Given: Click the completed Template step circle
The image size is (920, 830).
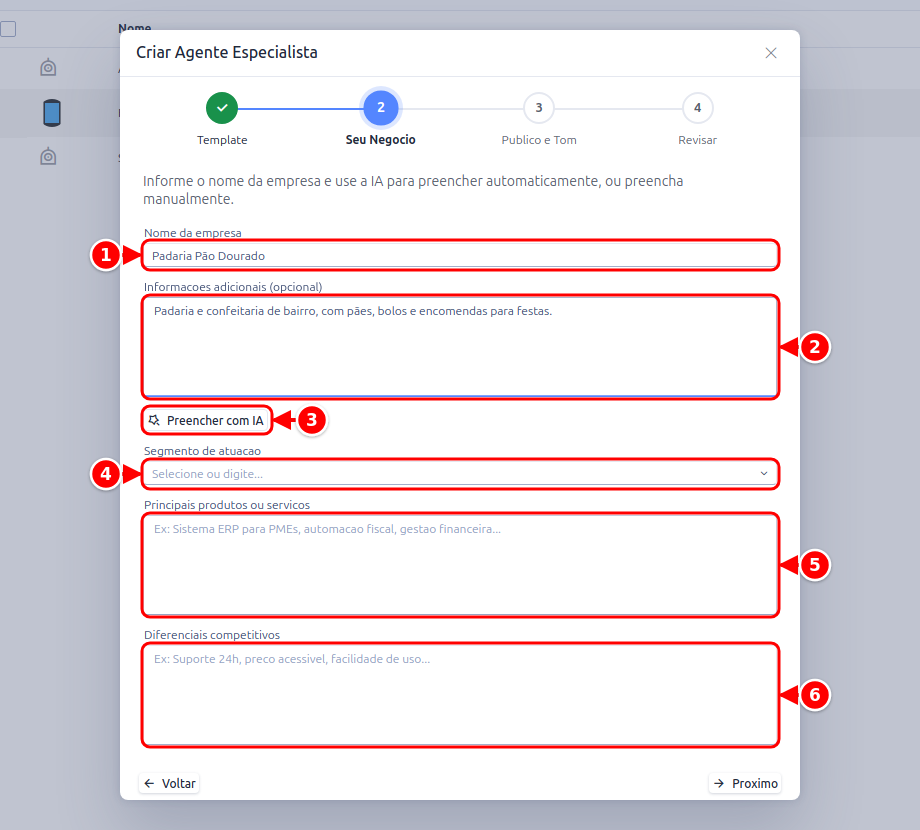Looking at the screenshot, I should tap(222, 108).
